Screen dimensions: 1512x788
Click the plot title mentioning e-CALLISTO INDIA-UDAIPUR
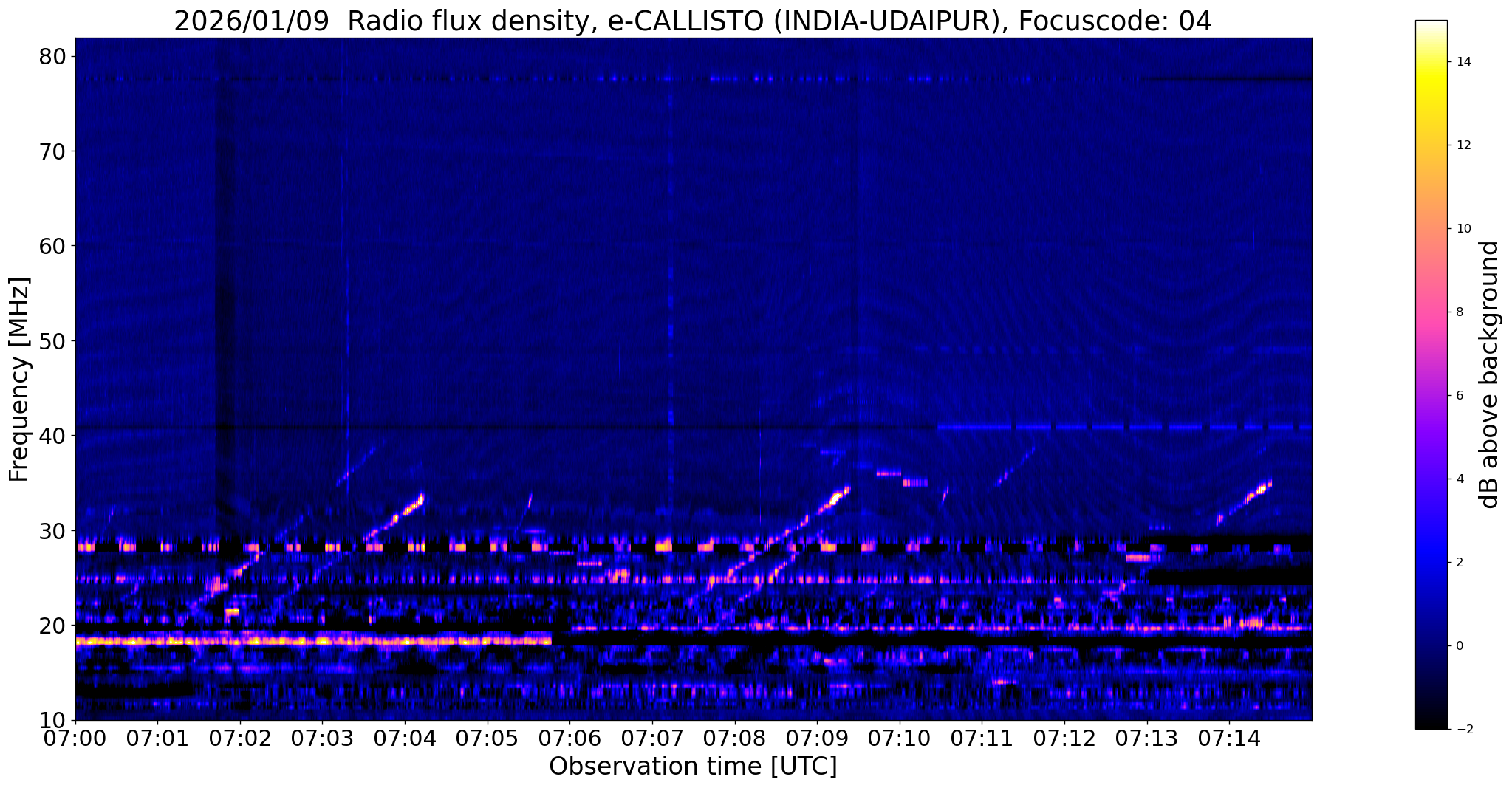pos(693,21)
